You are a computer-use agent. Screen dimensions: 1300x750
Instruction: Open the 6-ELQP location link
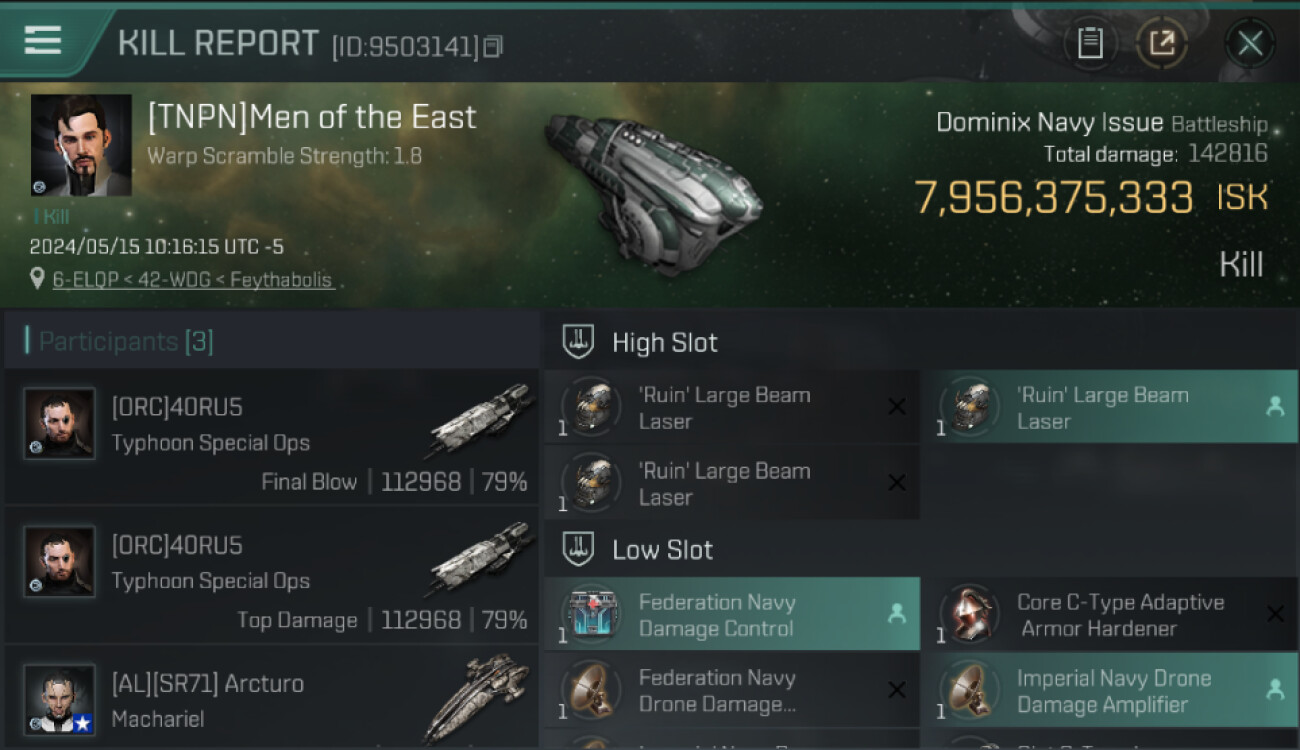(x=193, y=280)
